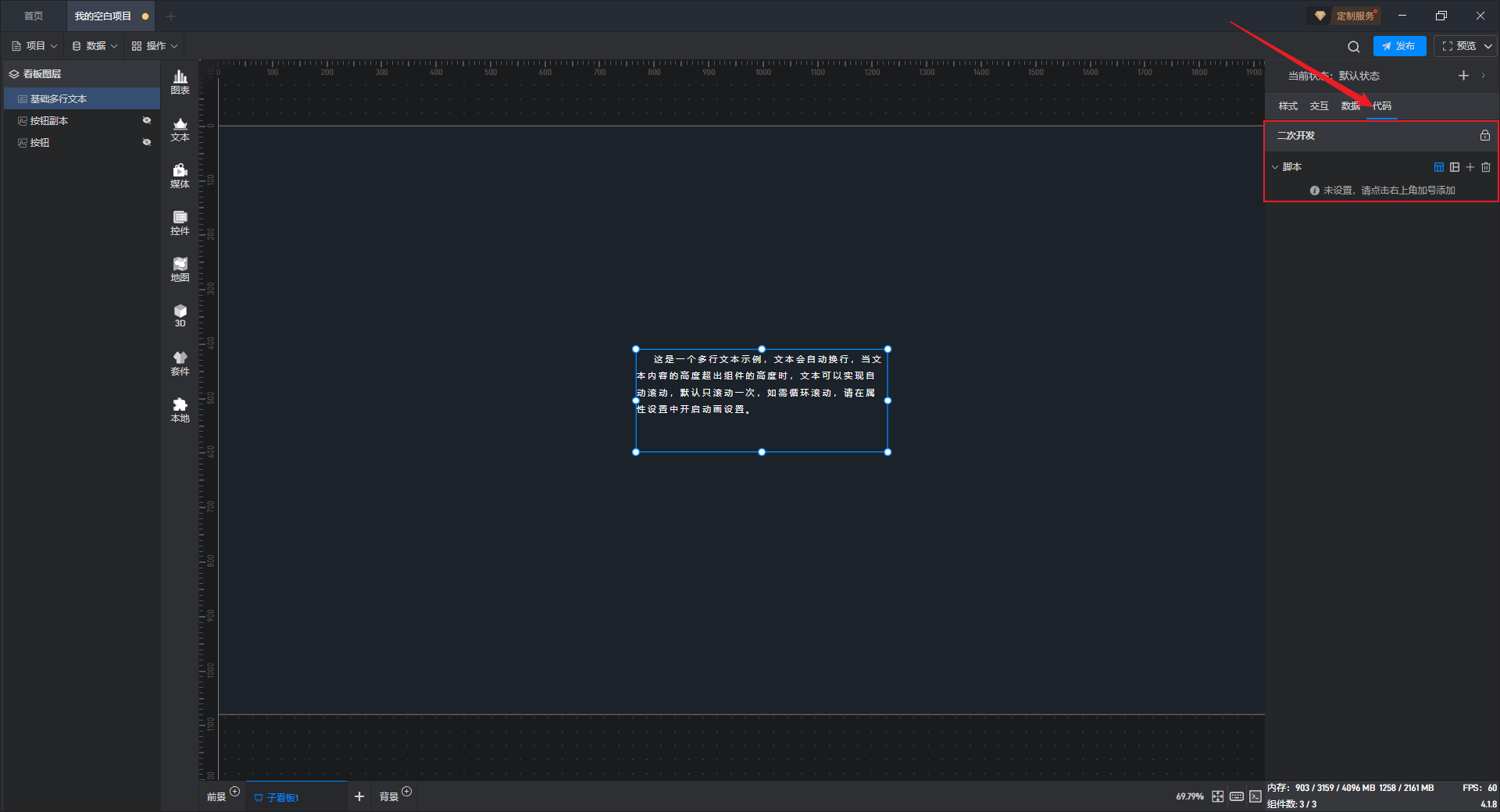The width and height of the screenshot is (1500, 812).
Task: Open the 3D component category
Action: [x=180, y=315]
